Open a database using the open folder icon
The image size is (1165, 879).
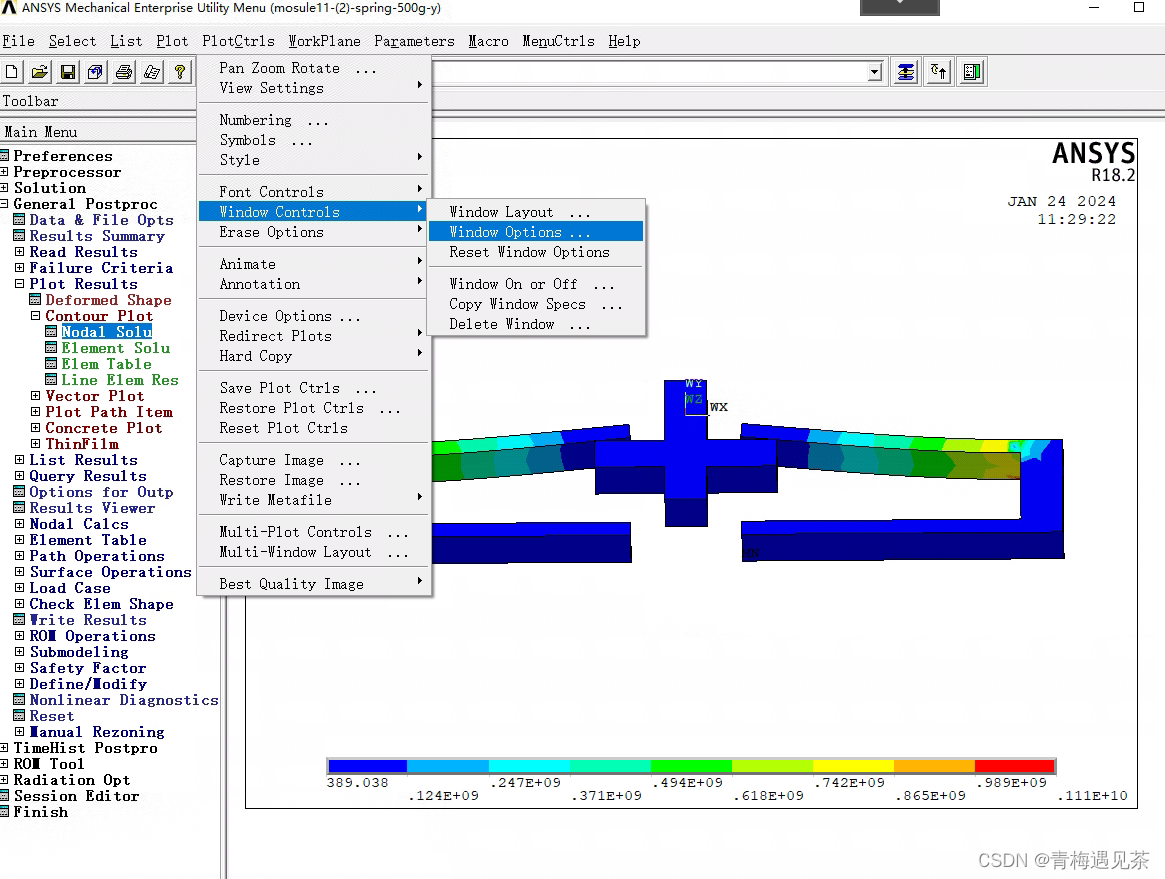[x=40, y=71]
